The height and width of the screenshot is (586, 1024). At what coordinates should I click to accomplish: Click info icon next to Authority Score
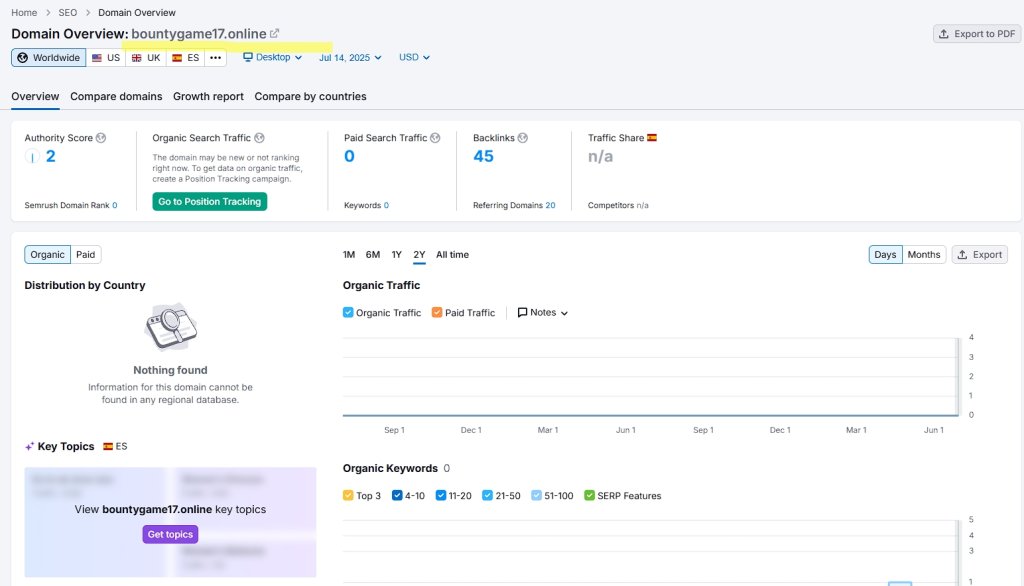tap(101, 138)
